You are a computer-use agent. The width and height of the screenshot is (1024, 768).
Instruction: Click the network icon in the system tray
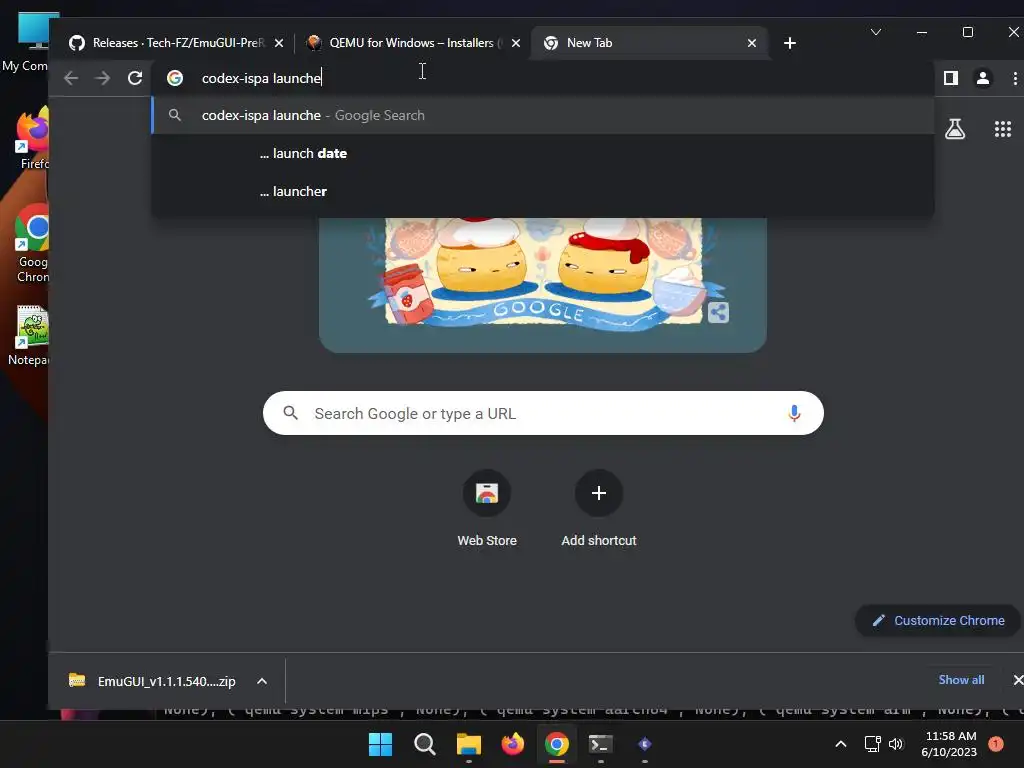click(x=872, y=744)
